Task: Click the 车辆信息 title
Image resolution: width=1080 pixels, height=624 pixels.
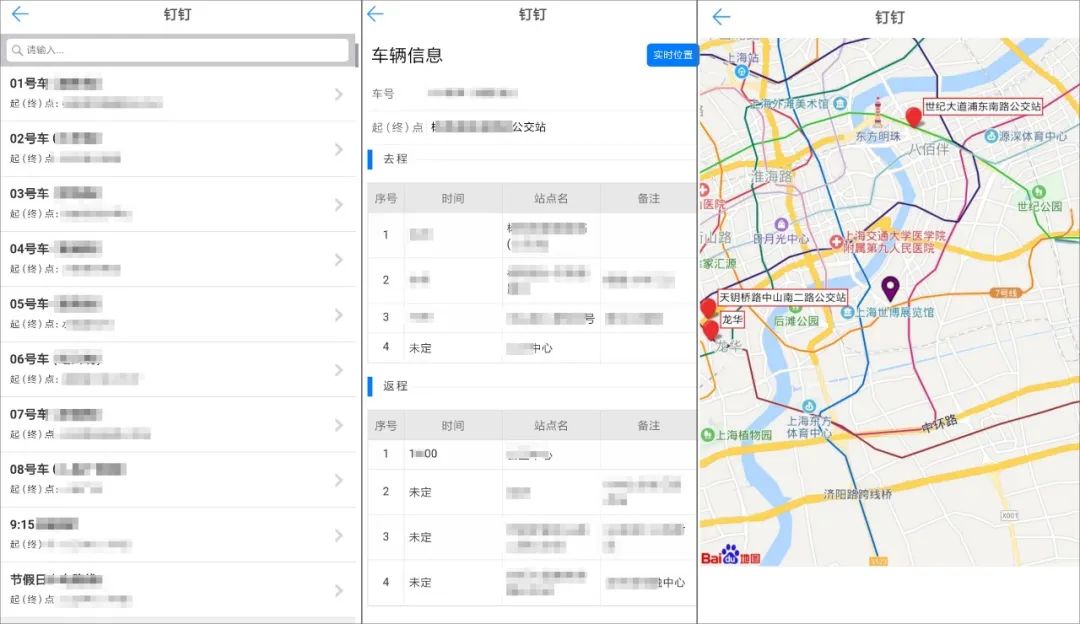Action: click(x=407, y=55)
